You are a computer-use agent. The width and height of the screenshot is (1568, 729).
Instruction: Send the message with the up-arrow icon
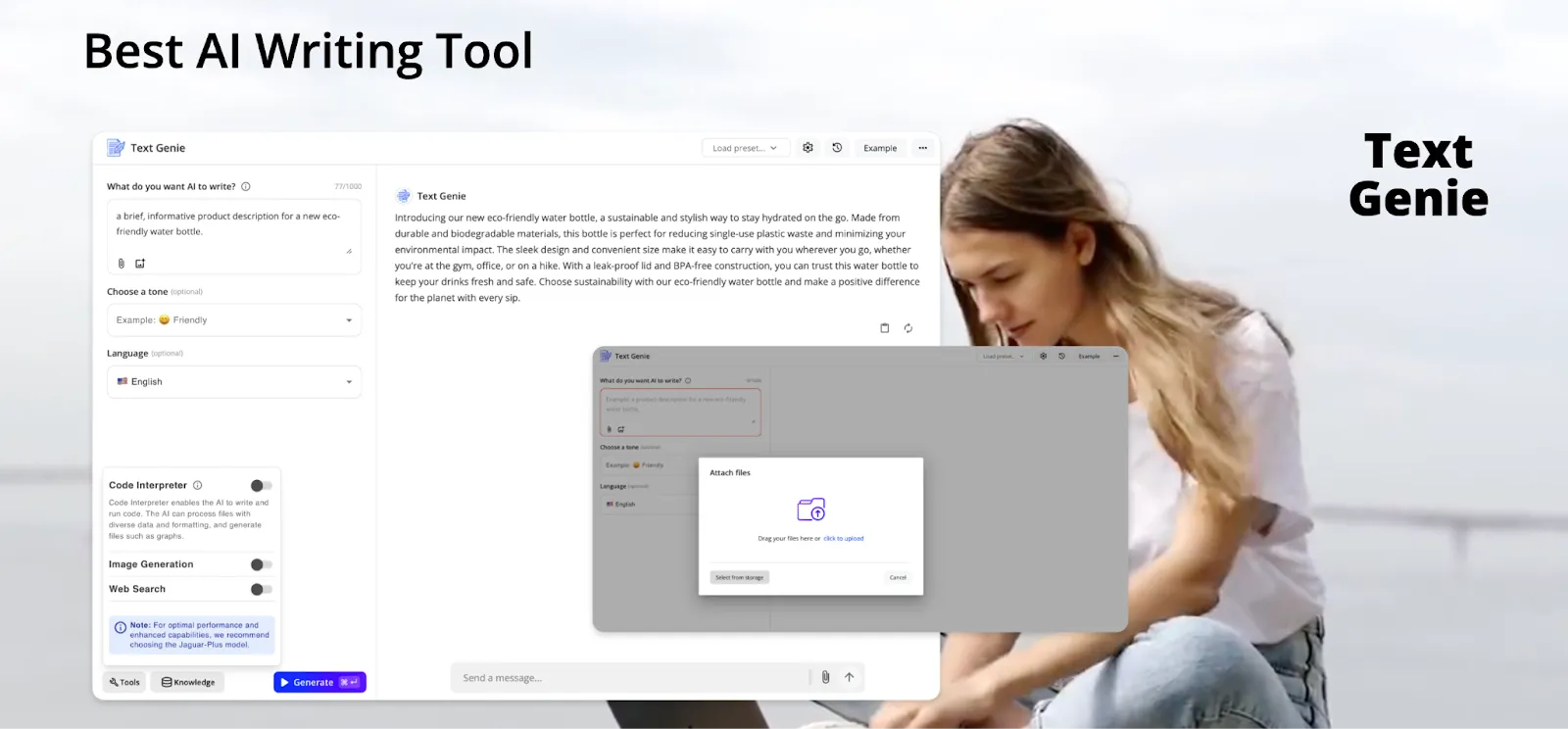pos(850,677)
